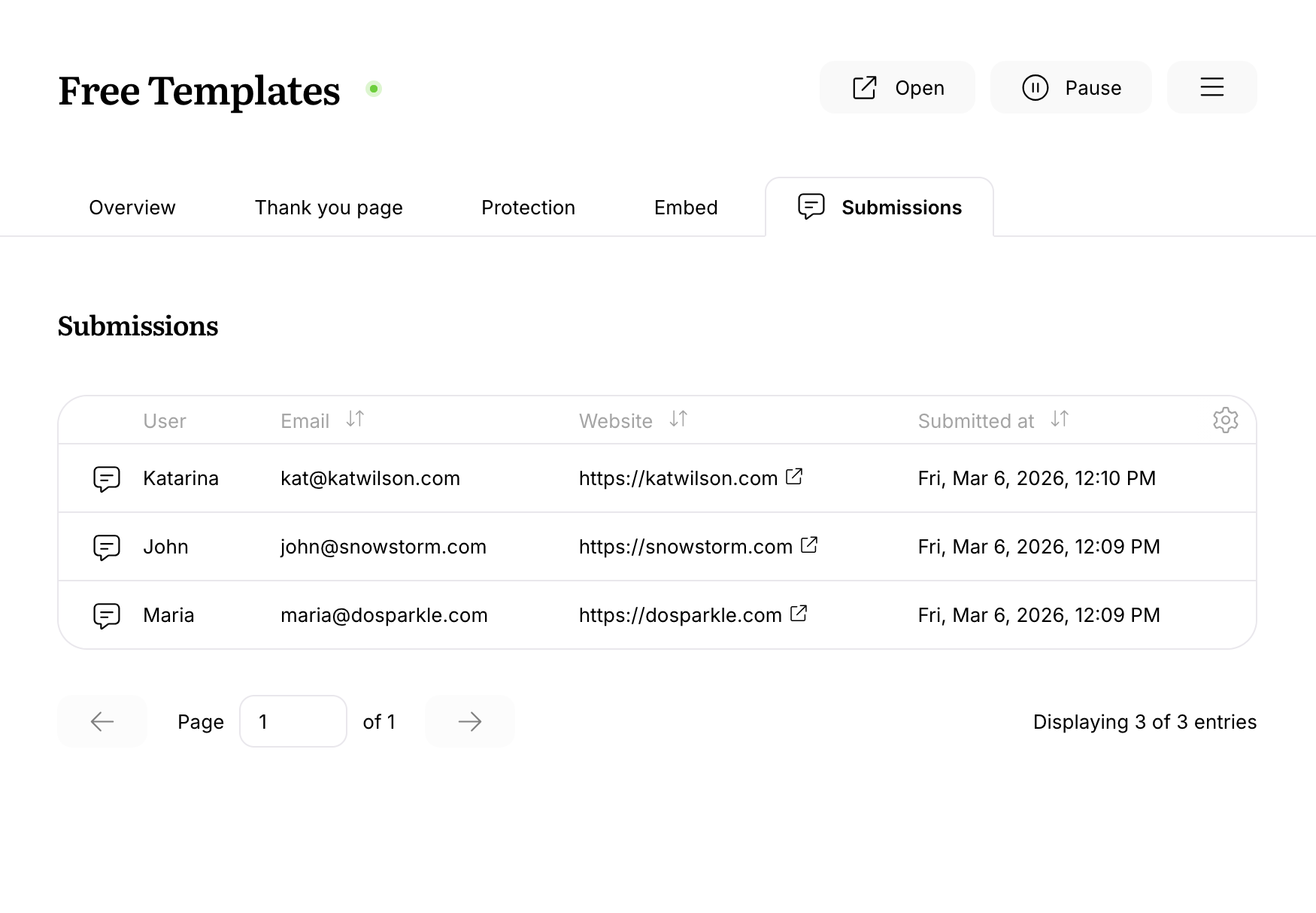This screenshot has width=1316, height=913.
Task: Click the comment bubble icon on John's row
Action: tap(107, 547)
